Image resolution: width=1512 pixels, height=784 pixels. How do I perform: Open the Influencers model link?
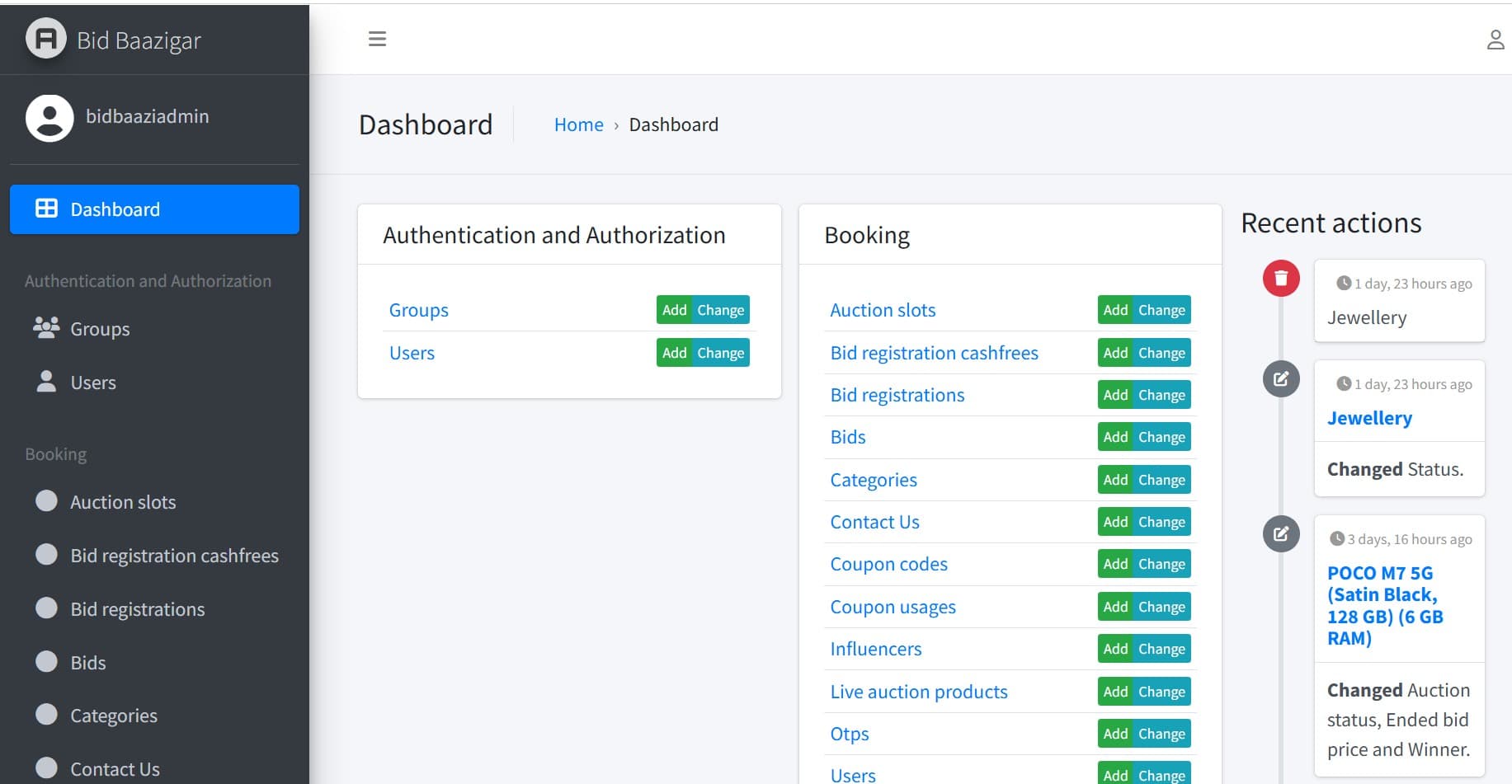(x=875, y=649)
